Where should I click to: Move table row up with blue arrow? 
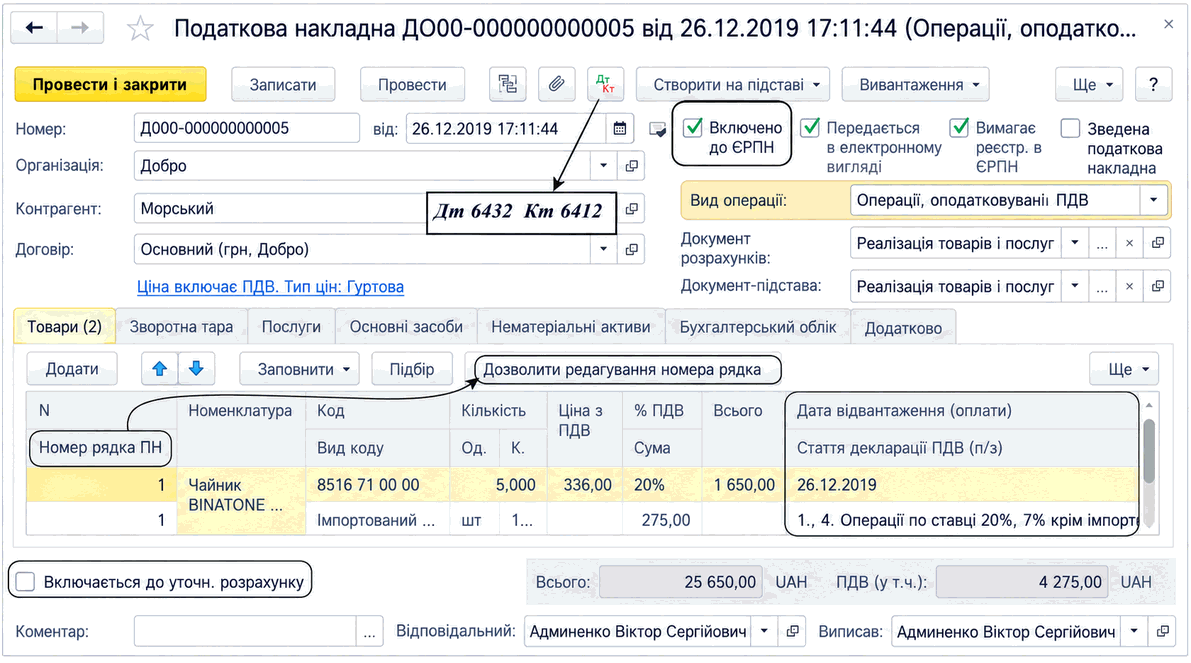point(160,369)
